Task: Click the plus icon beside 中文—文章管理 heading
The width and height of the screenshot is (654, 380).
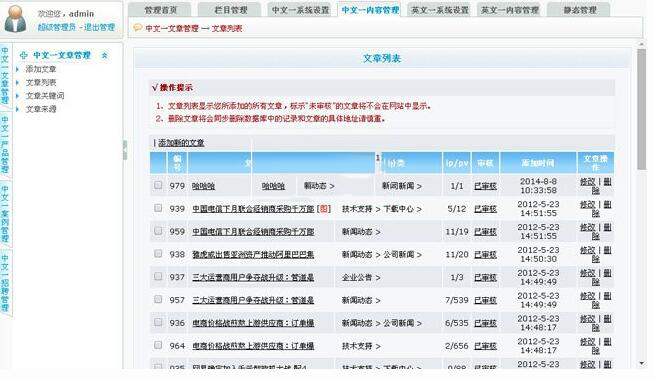Action: point(24,55)
